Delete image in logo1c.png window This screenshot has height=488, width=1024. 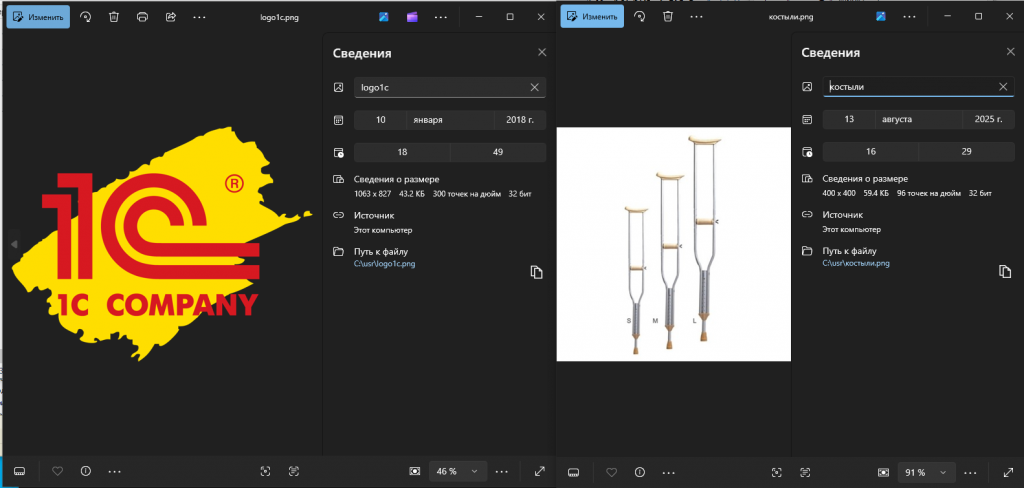tap(114, 17)
